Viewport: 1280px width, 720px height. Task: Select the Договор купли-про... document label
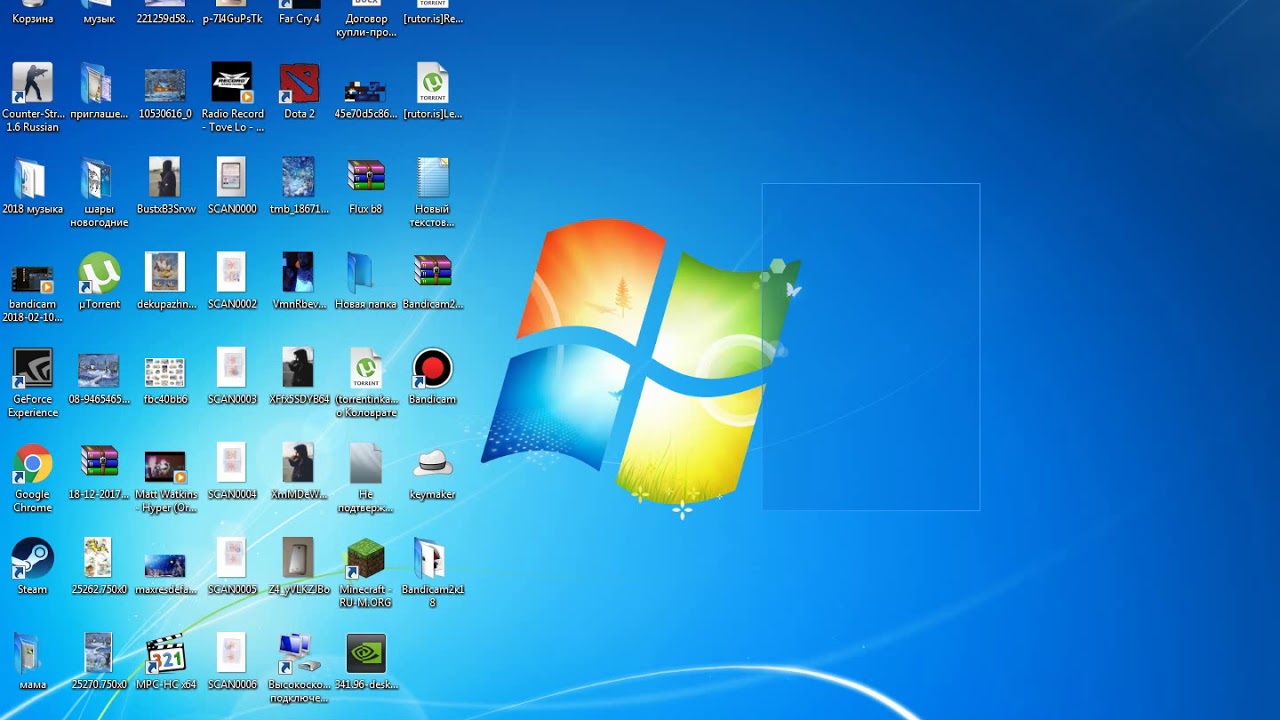tap(366, 26)
